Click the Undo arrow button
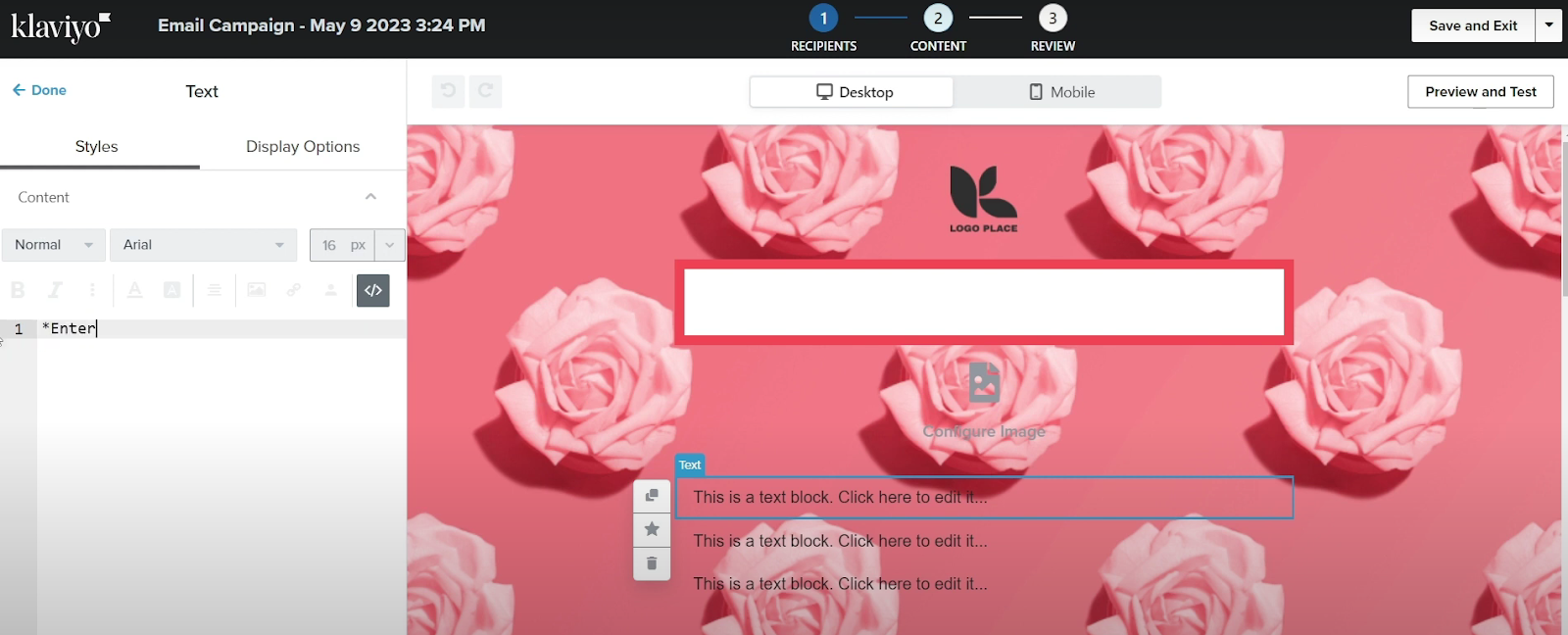Image resolution: width=1568 pixels, height=635 pixels. 448,91
